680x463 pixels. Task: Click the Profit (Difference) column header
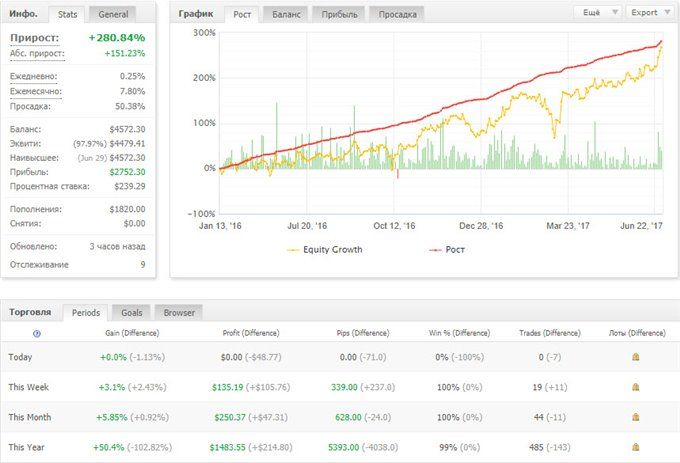251,333
